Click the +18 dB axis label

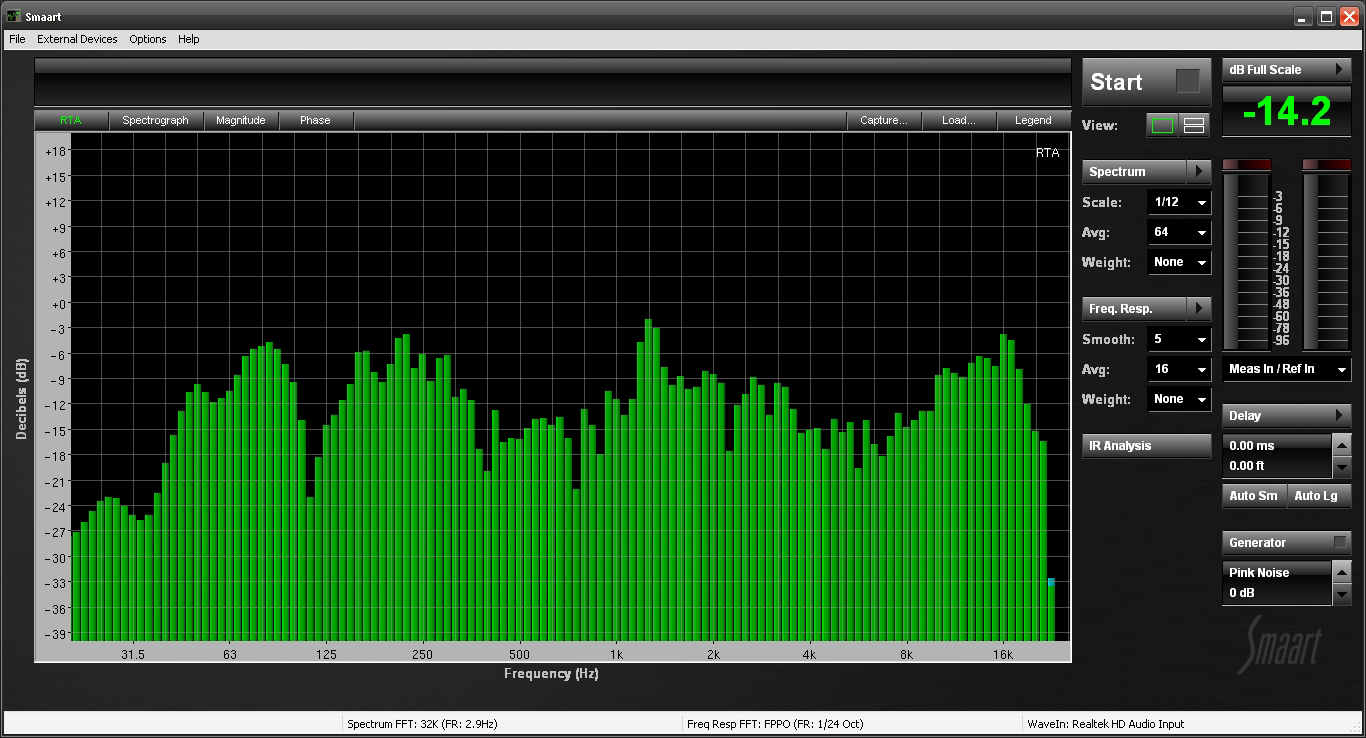click(x=57, y=151)
